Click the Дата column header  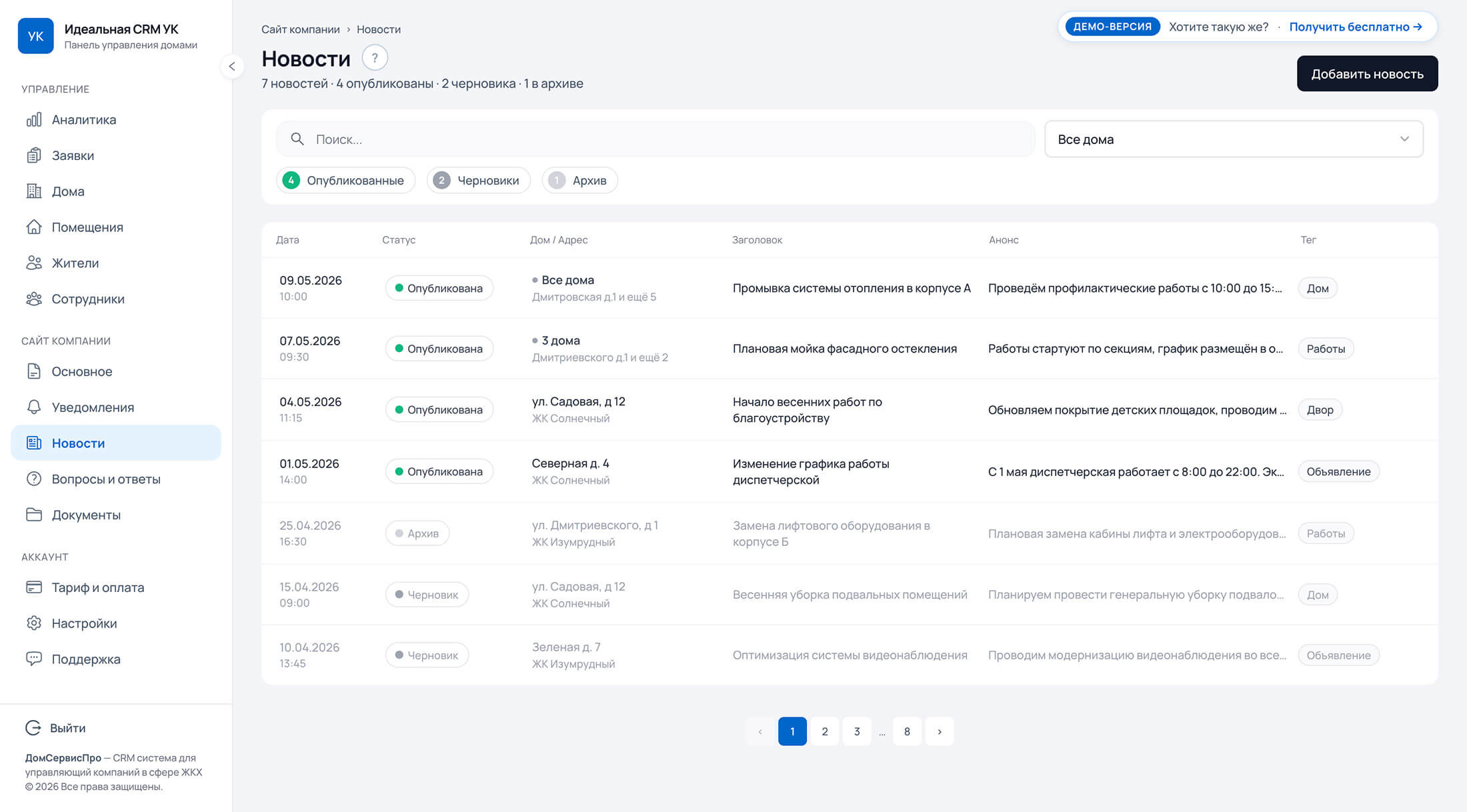[287, 240]
